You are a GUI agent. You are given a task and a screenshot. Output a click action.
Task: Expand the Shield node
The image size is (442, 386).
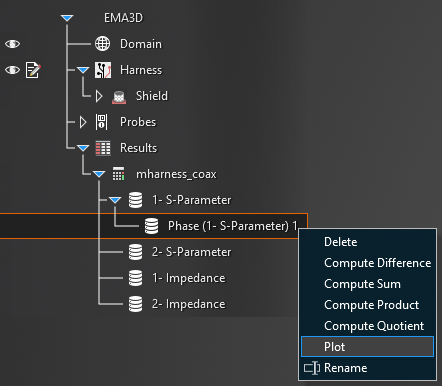click(99, 96)
